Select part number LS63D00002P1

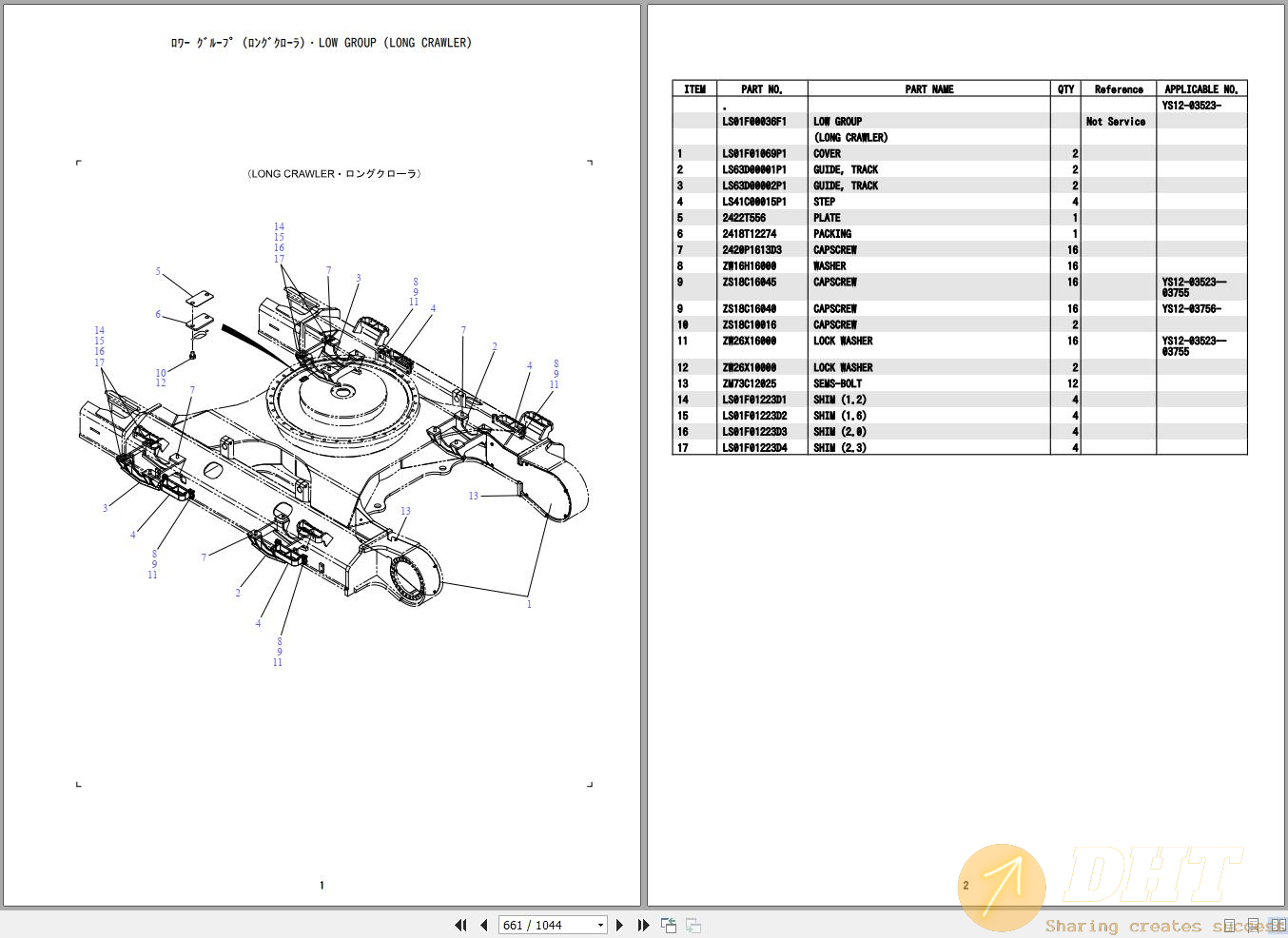(x=754, y=186)
